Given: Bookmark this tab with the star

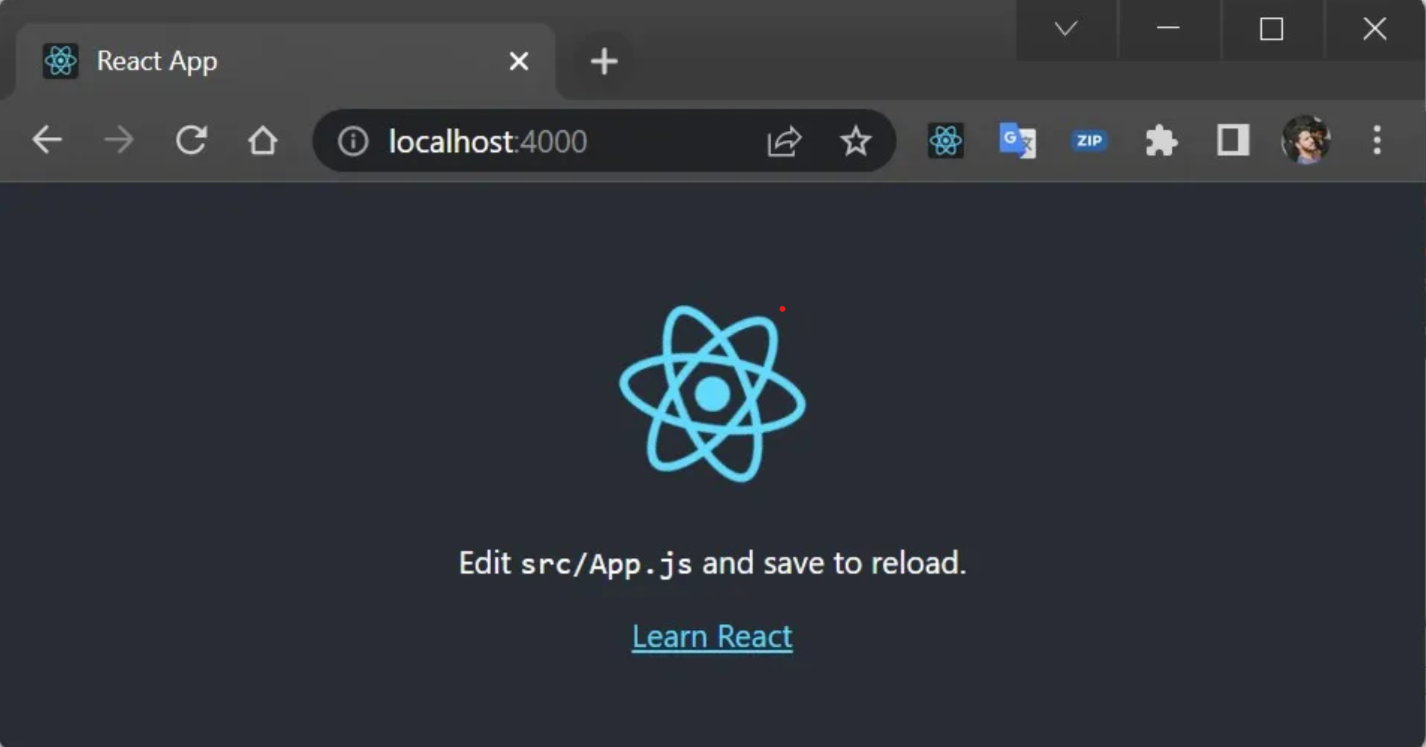Looking at the screenshot, I should coord(856,141).
